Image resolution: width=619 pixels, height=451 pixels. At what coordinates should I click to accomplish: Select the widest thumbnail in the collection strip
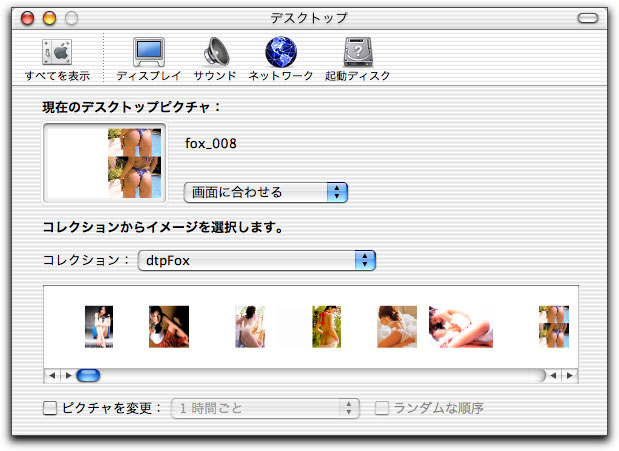click(461, 326)
